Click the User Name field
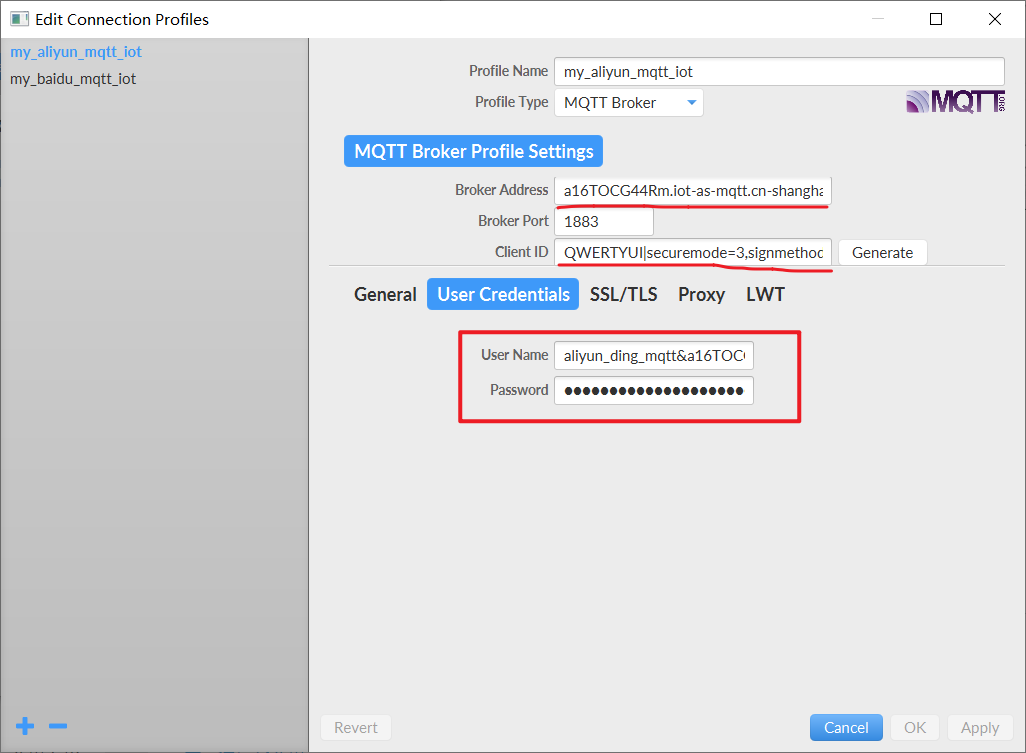Image resolution: width=1026 pixels, height=753 pixels. 654,355
